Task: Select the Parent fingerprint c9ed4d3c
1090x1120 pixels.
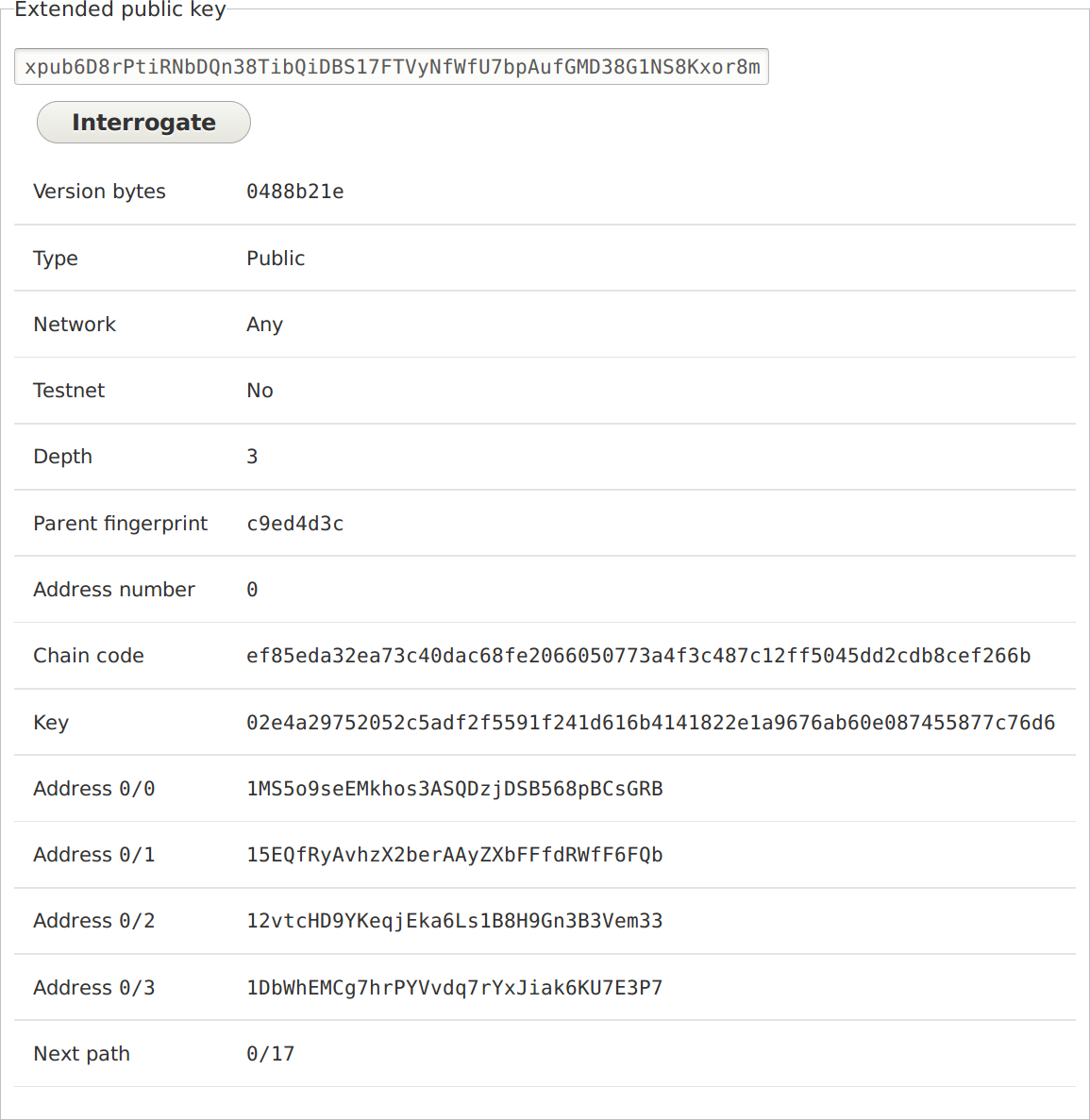Action: 295,524
